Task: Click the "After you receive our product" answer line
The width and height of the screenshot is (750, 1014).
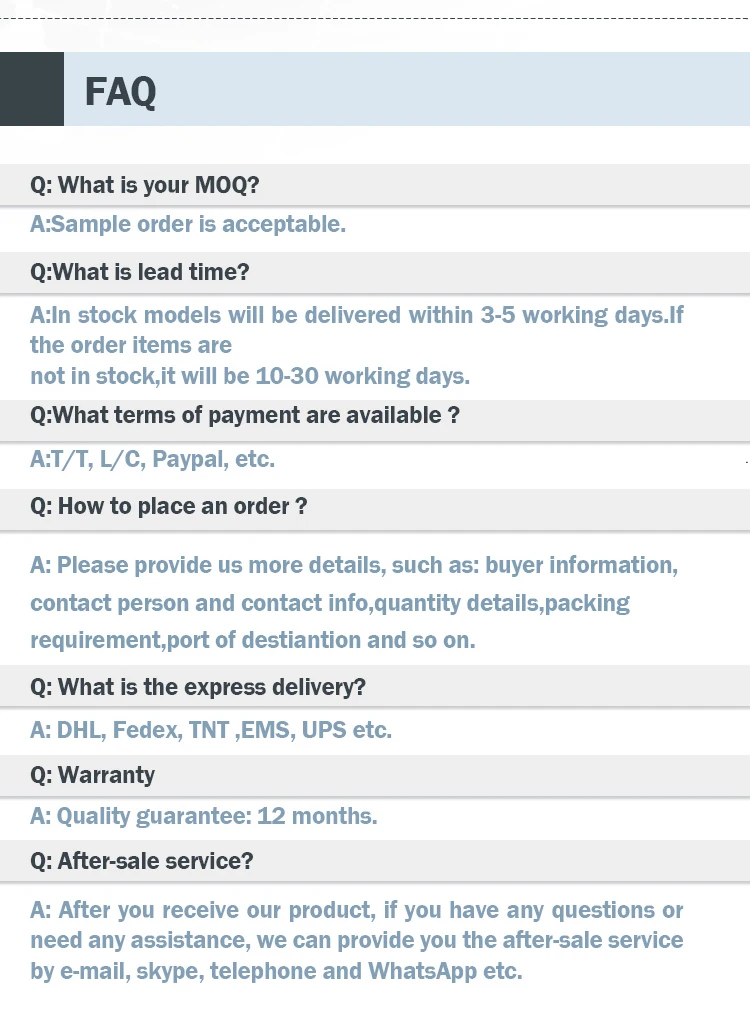Action: click(357, 910)
